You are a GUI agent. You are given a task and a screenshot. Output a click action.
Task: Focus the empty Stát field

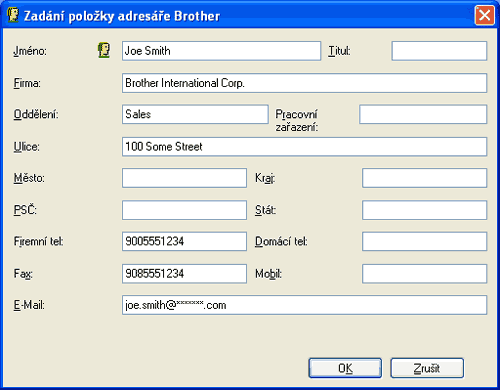[424, 210]
